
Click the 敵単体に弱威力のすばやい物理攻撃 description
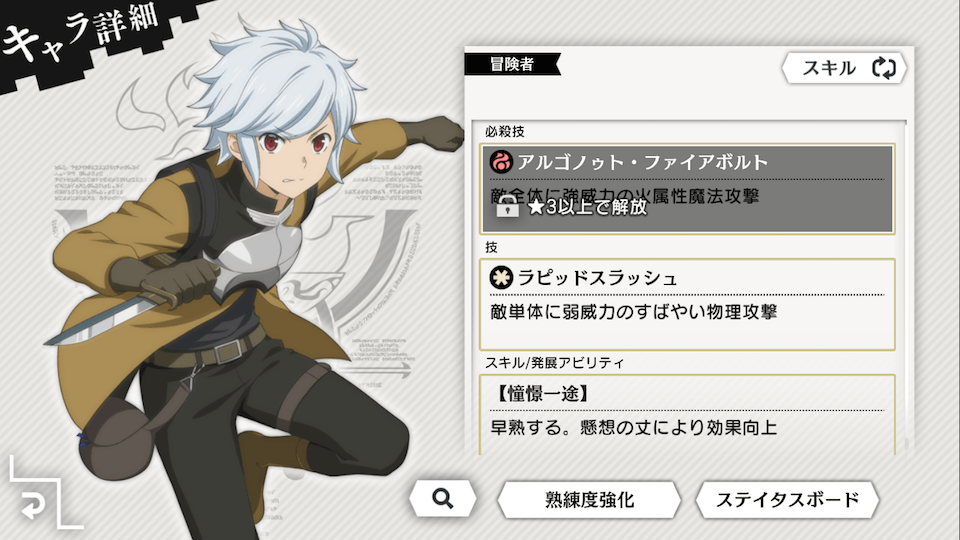pos(634,312)
